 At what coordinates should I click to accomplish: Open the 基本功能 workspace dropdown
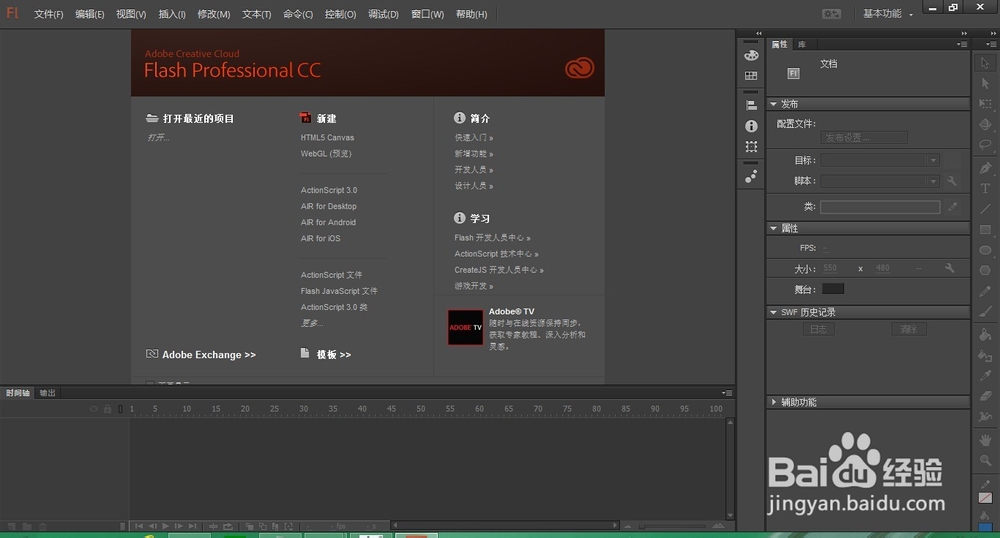(888, 13)
